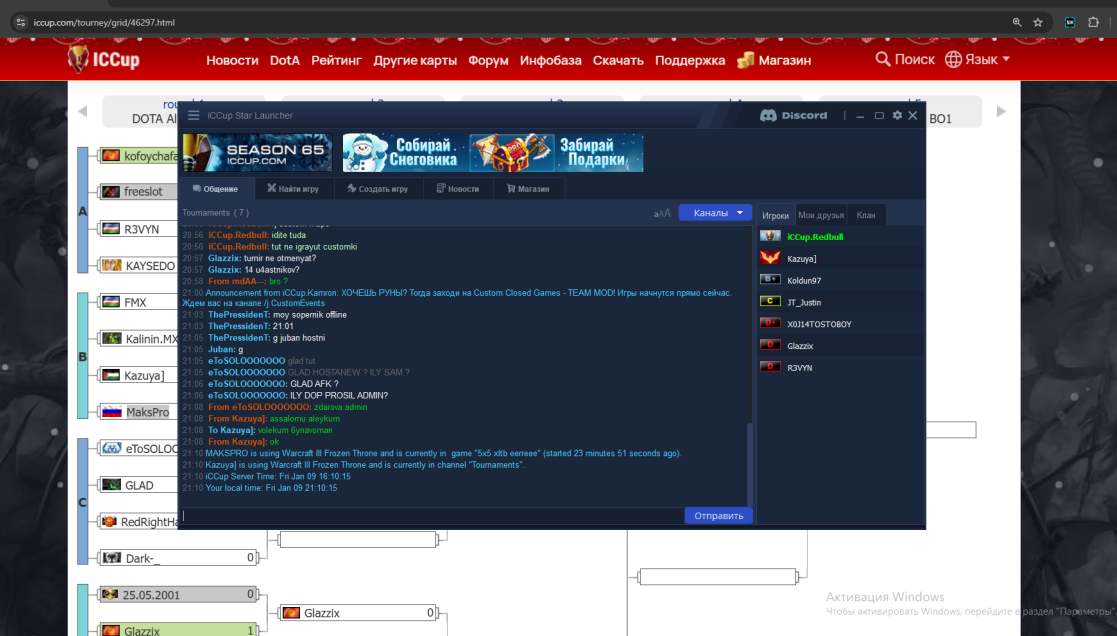Click the right bracket rounds arrow
1117x636 pixels.
(1001, 111)
